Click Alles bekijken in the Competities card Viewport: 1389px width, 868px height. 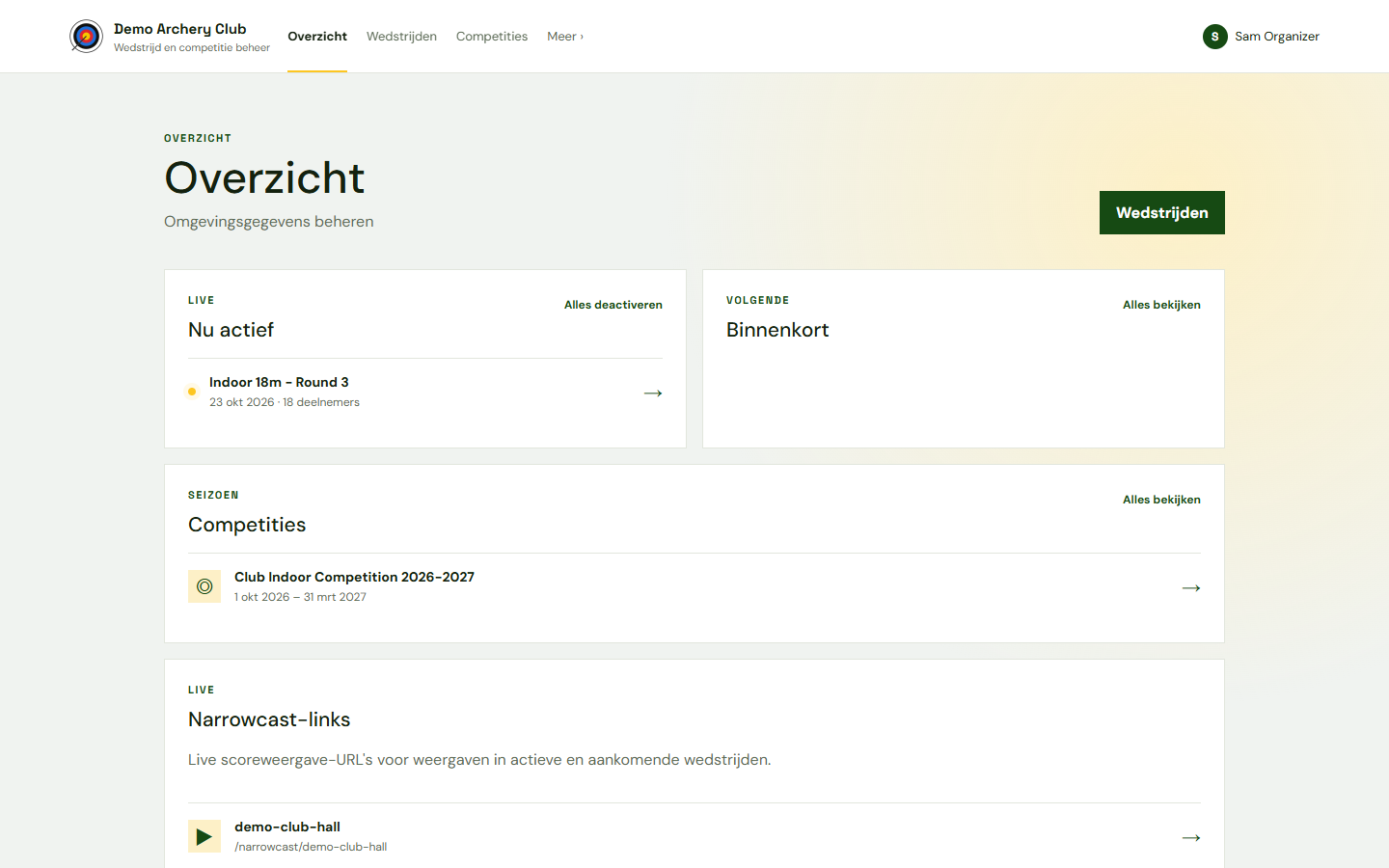1161,500
